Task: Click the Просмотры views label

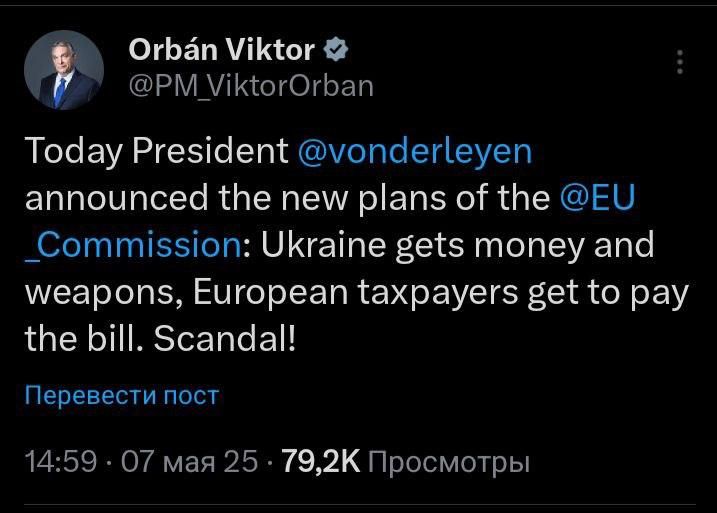Action: (x=448, y=462)
